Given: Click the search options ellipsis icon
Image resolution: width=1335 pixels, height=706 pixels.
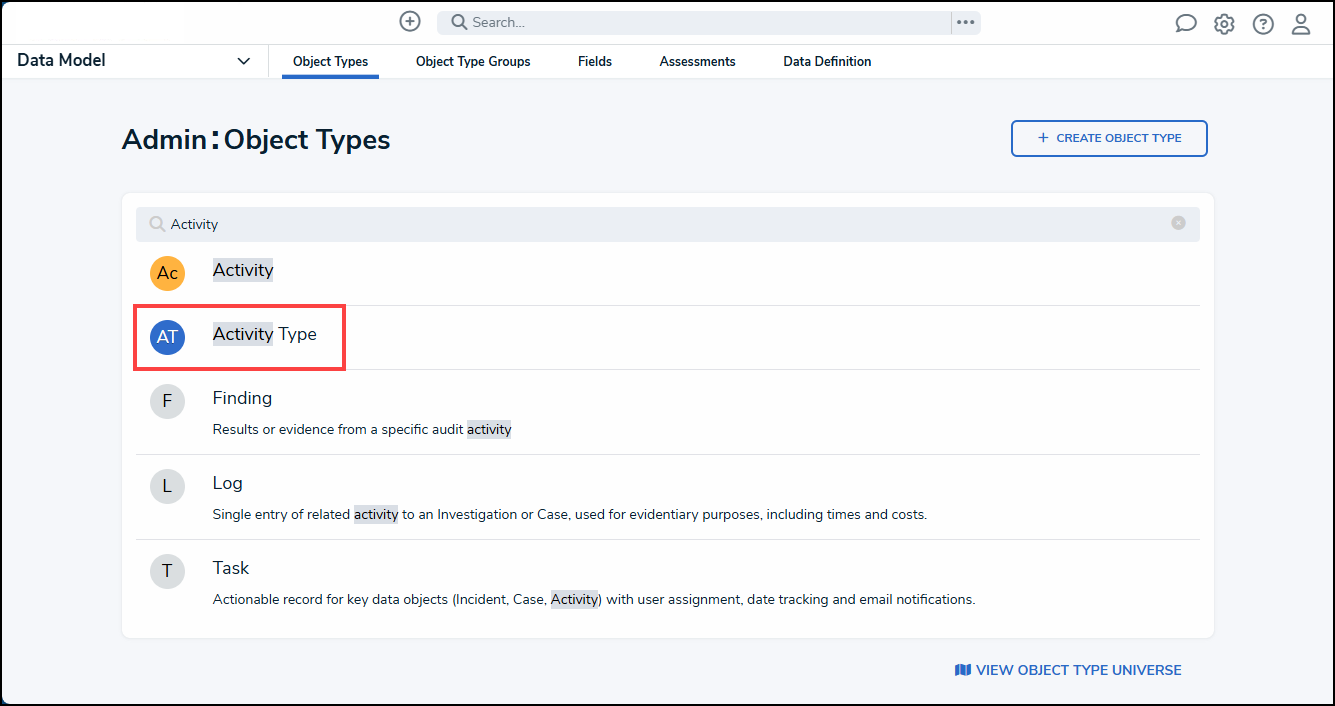Looking at the screenshot, I should [965, 22].
